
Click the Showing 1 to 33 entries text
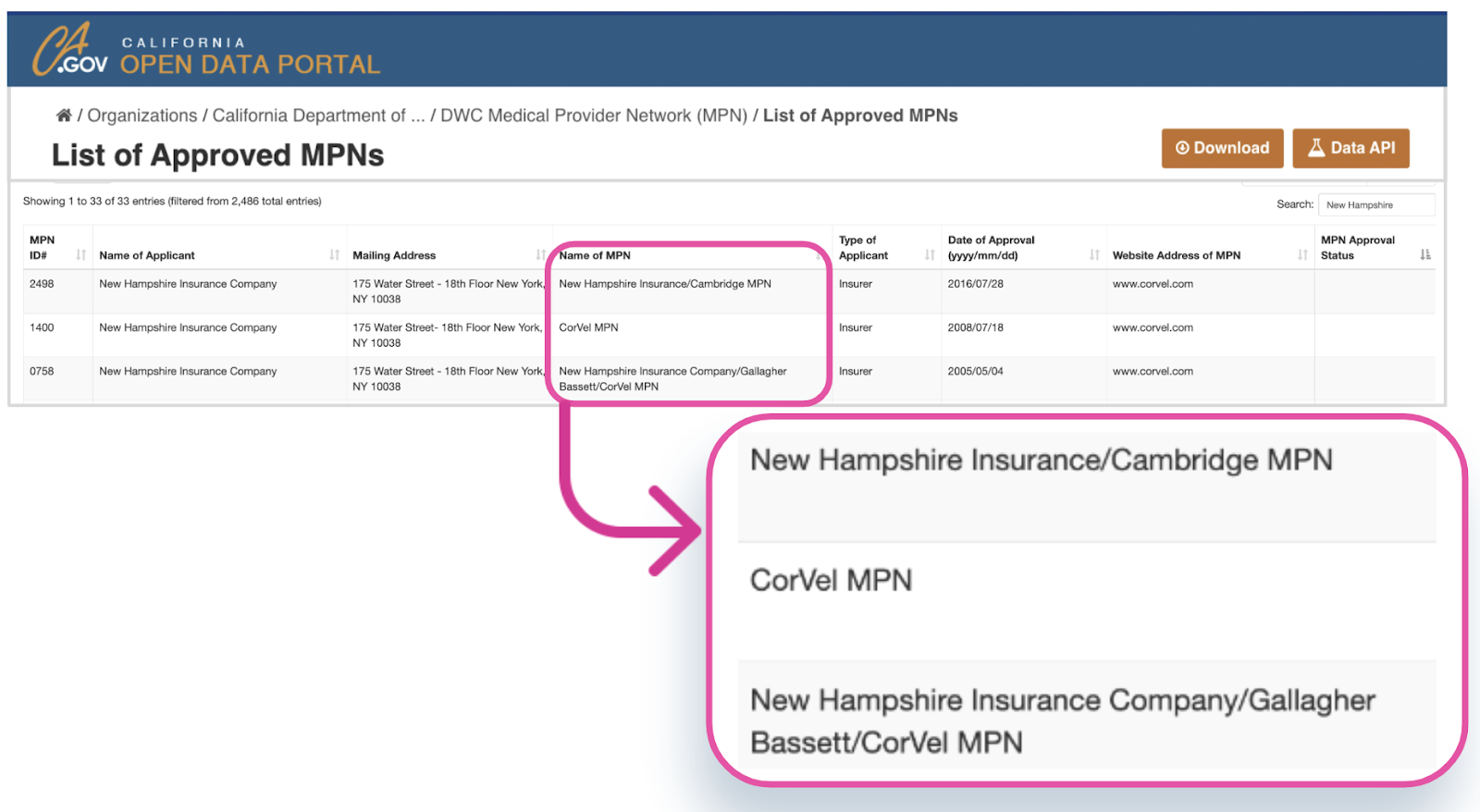click(172, 201)
